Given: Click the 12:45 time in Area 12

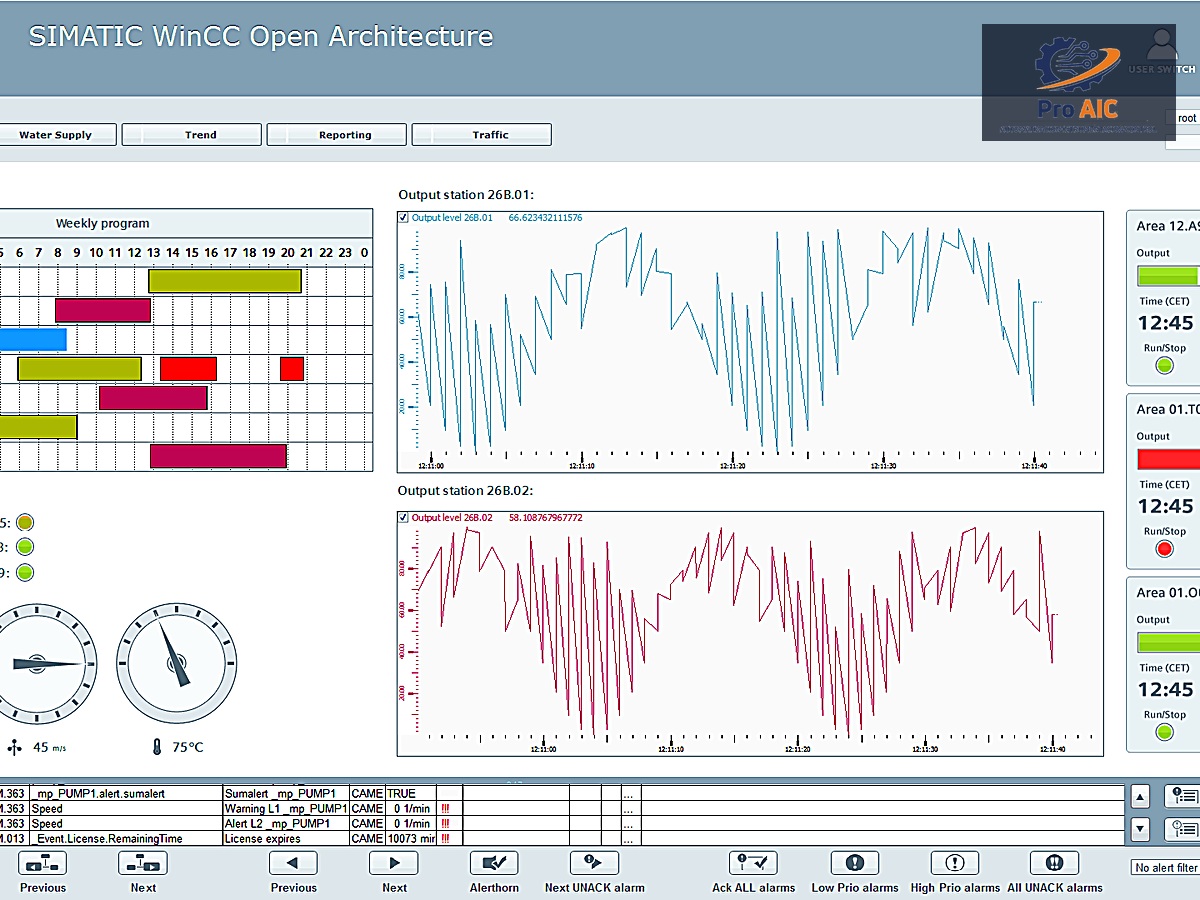Looking at the screenshot, I should pos(1165,323).
